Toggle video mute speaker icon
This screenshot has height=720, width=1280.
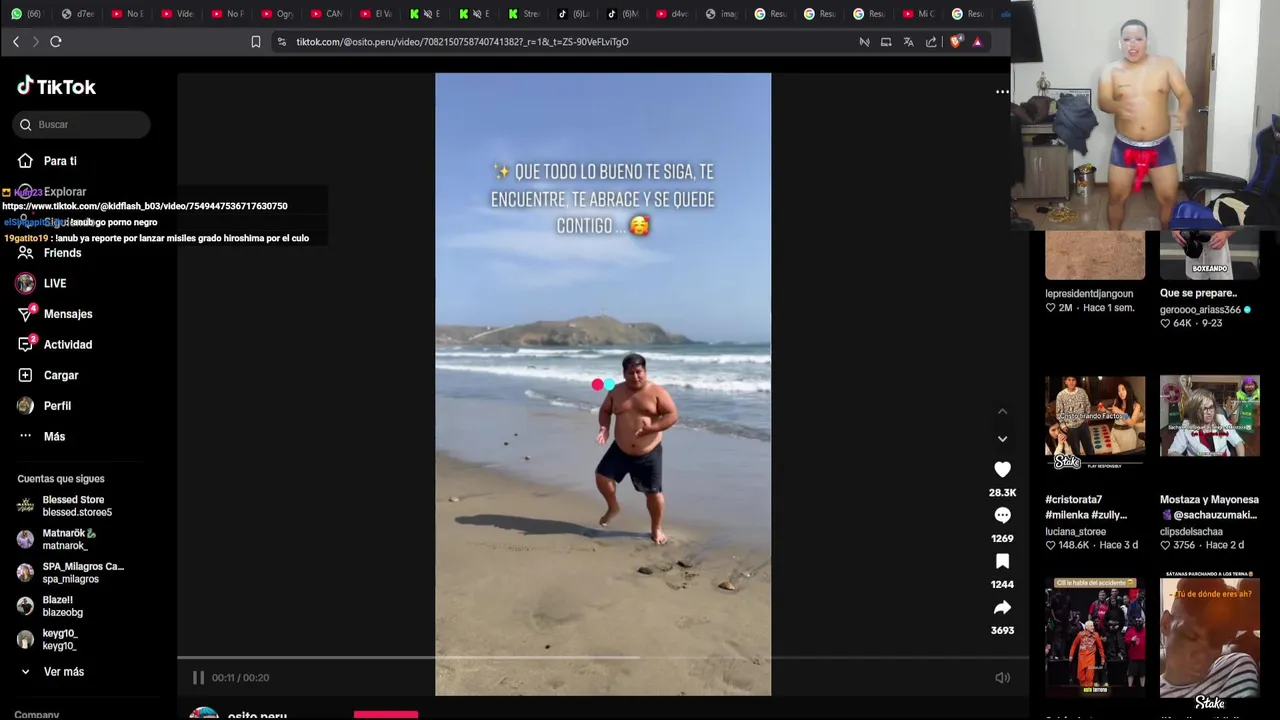pos(1002,678)
